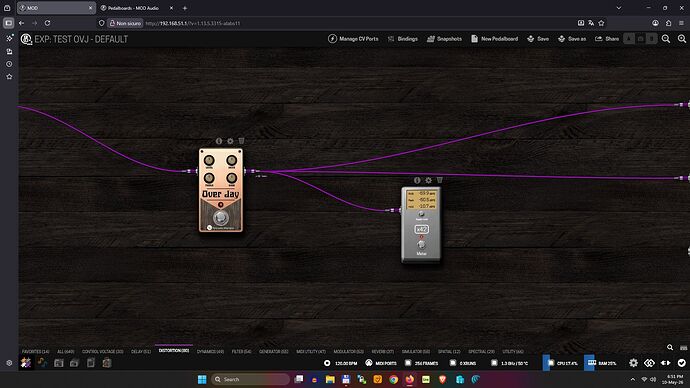Expand the browser tab list chevron

click(619, 8)
